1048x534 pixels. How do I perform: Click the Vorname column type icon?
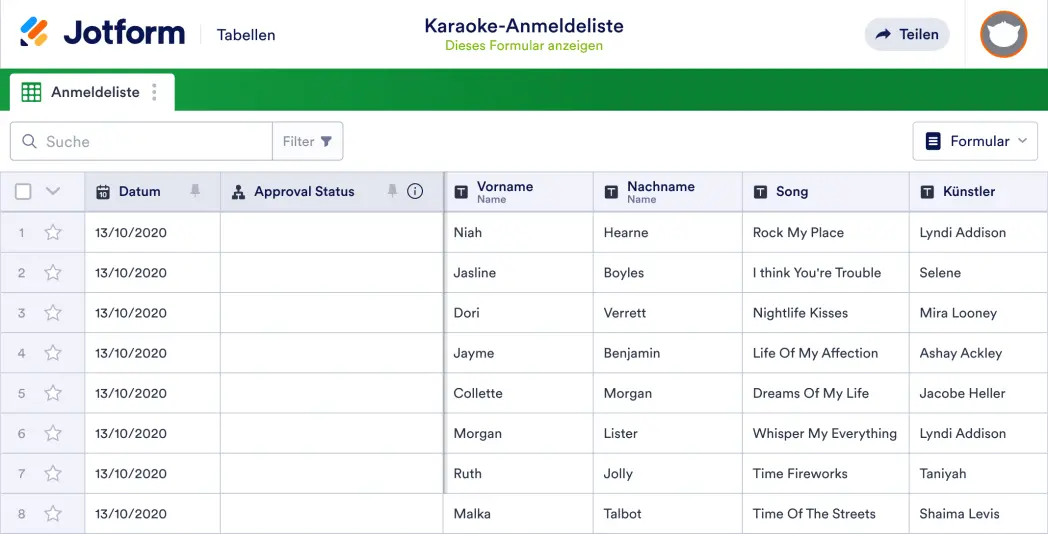tap(461, 192)
